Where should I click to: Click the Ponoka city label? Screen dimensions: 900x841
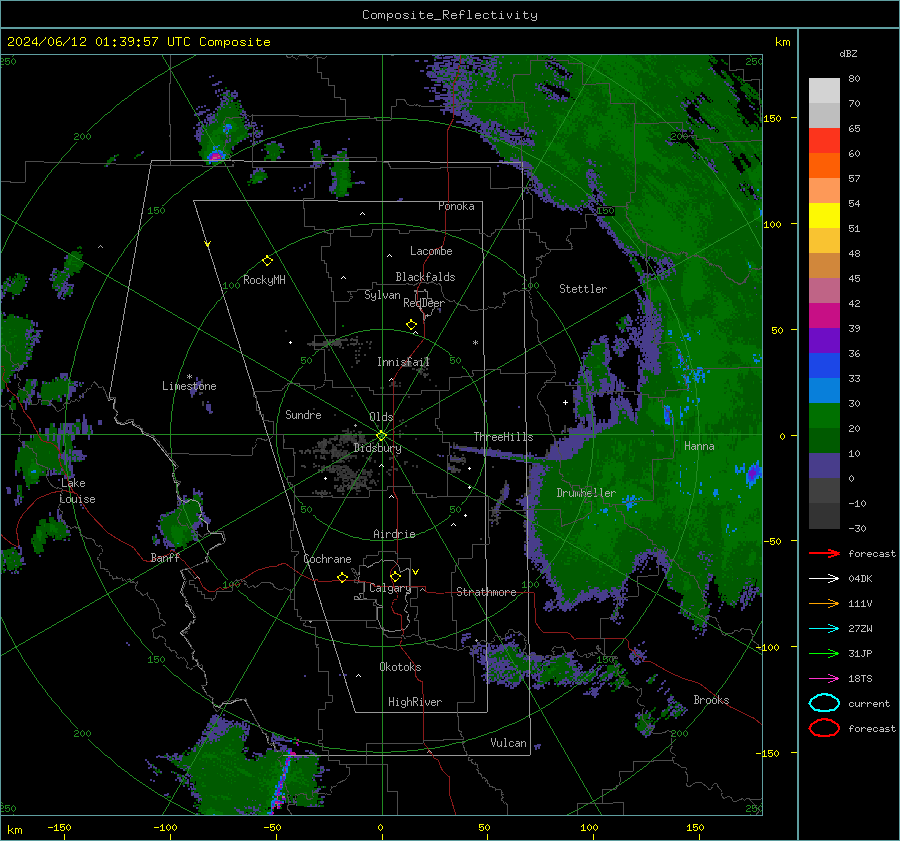[456, 206]
